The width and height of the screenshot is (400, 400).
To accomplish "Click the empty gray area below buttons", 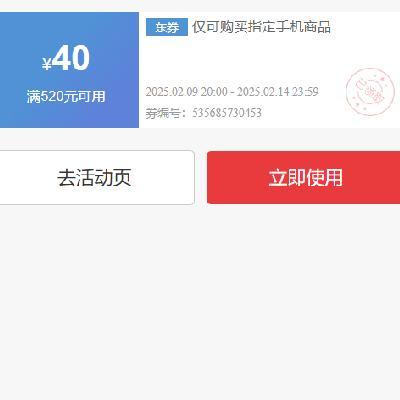I will (x=200, y=300).
